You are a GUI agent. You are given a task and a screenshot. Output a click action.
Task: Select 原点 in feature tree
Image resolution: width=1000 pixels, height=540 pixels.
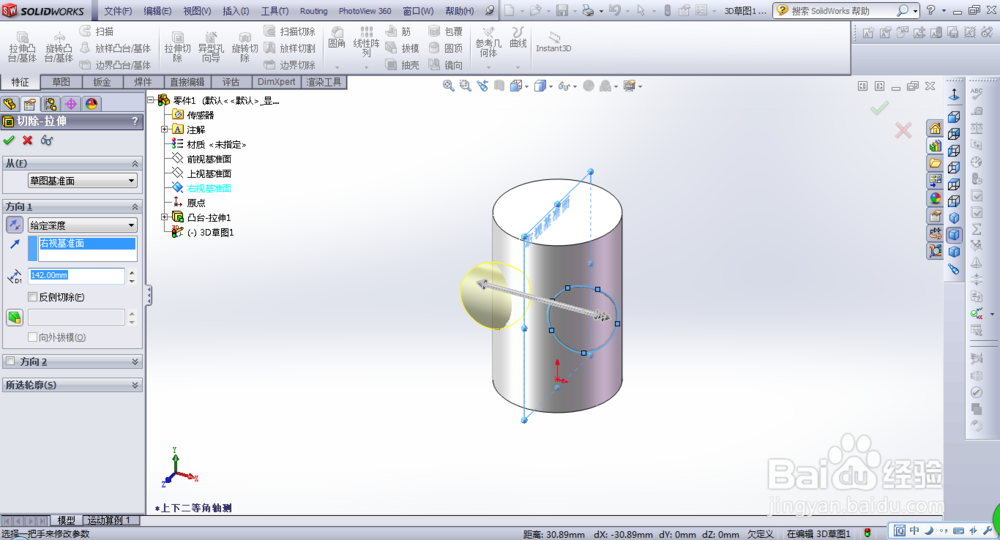click(x=196, y=203)
